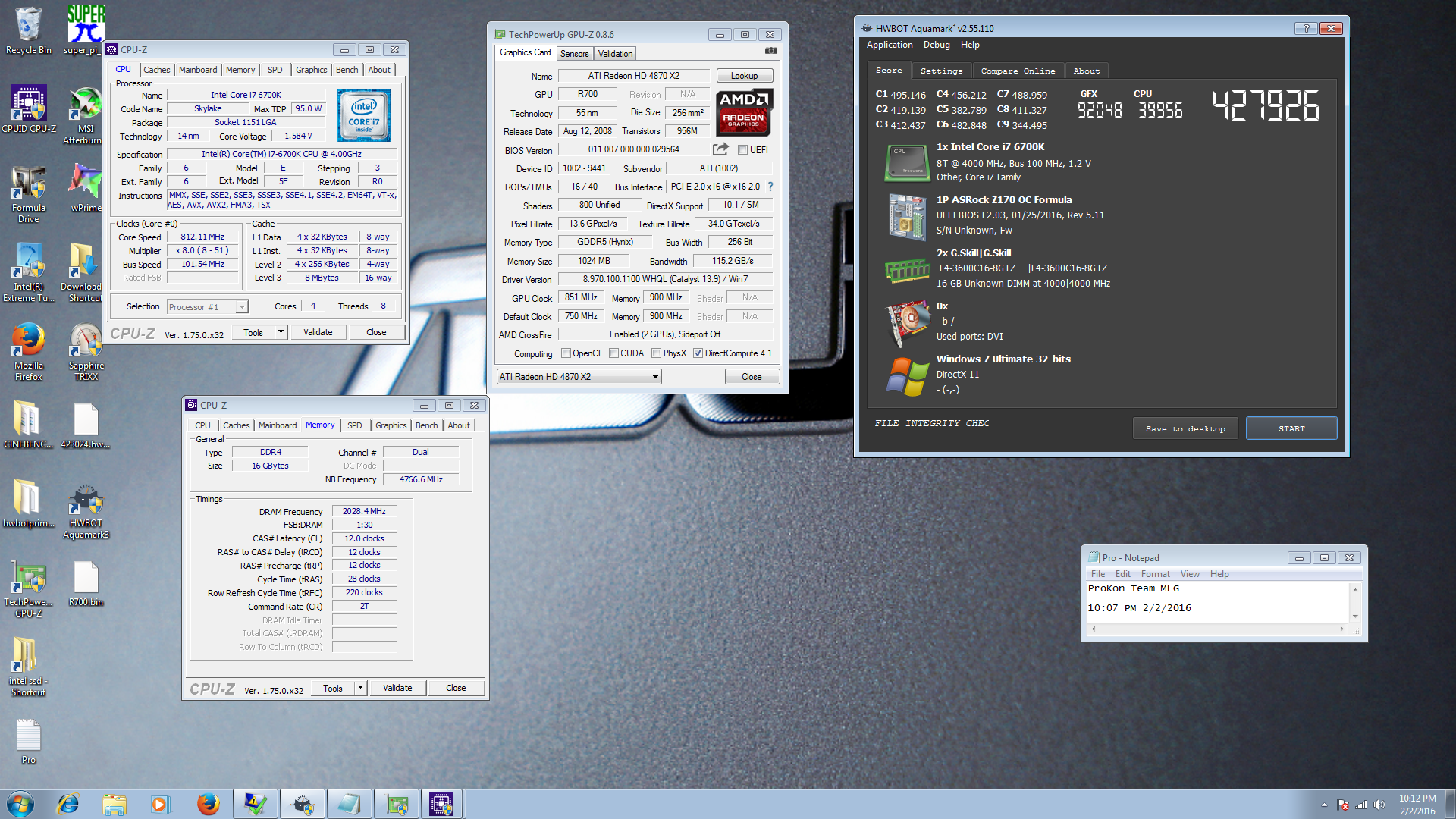Open Compare Online tab in Aquamark
This screenshot has height=819, width=1456.
[x=1018, y=71]
